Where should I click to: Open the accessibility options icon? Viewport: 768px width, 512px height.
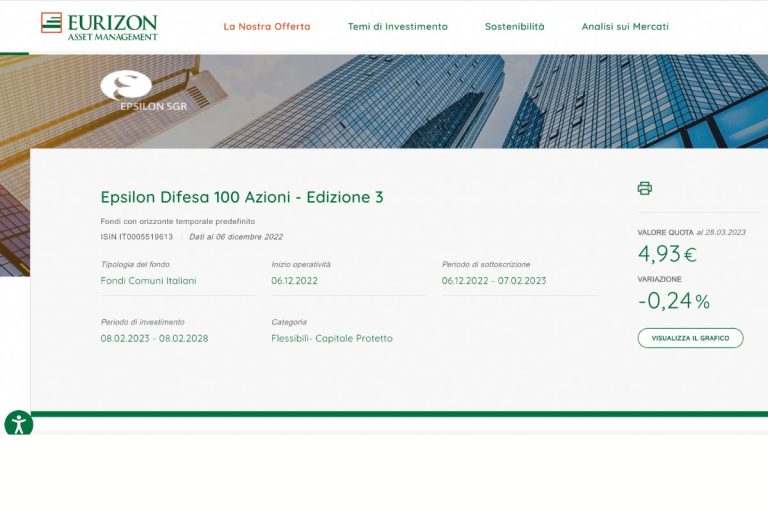19,424
